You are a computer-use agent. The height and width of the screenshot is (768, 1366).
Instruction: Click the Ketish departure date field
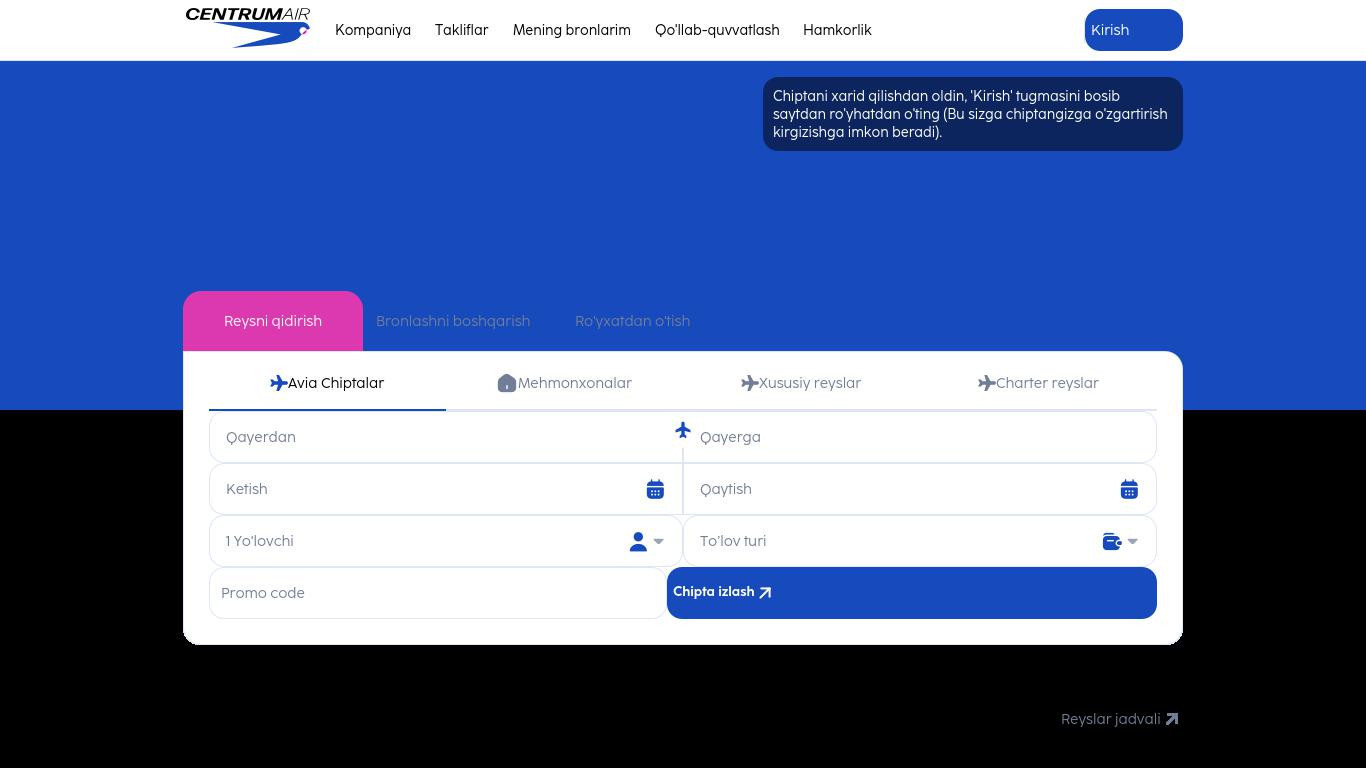point(446,489)
